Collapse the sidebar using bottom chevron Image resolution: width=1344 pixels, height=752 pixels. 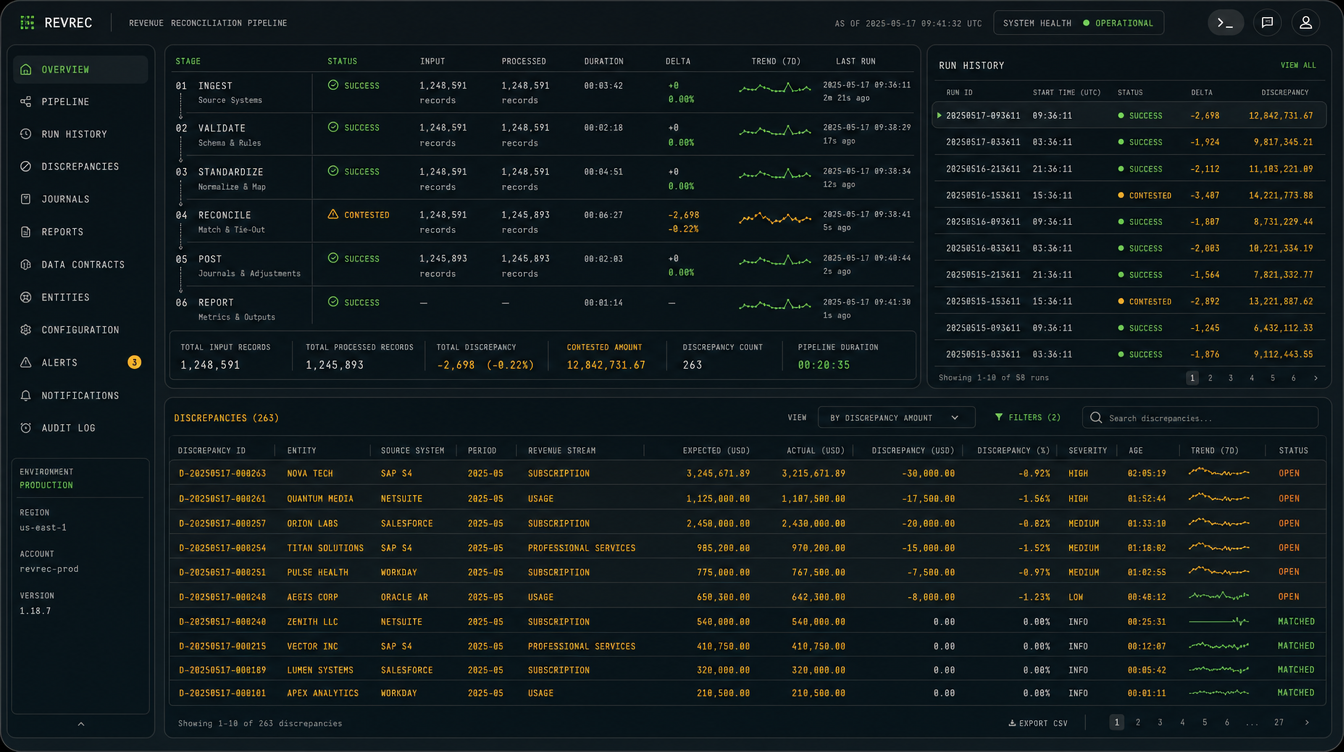pyautogui.click(x=81, y=724)
